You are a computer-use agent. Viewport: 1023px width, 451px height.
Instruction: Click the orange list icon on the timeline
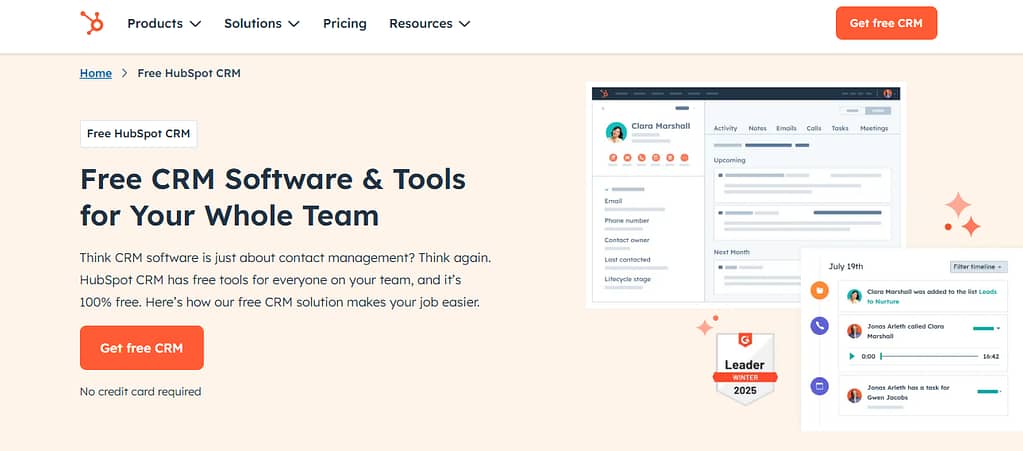[819, 290]
